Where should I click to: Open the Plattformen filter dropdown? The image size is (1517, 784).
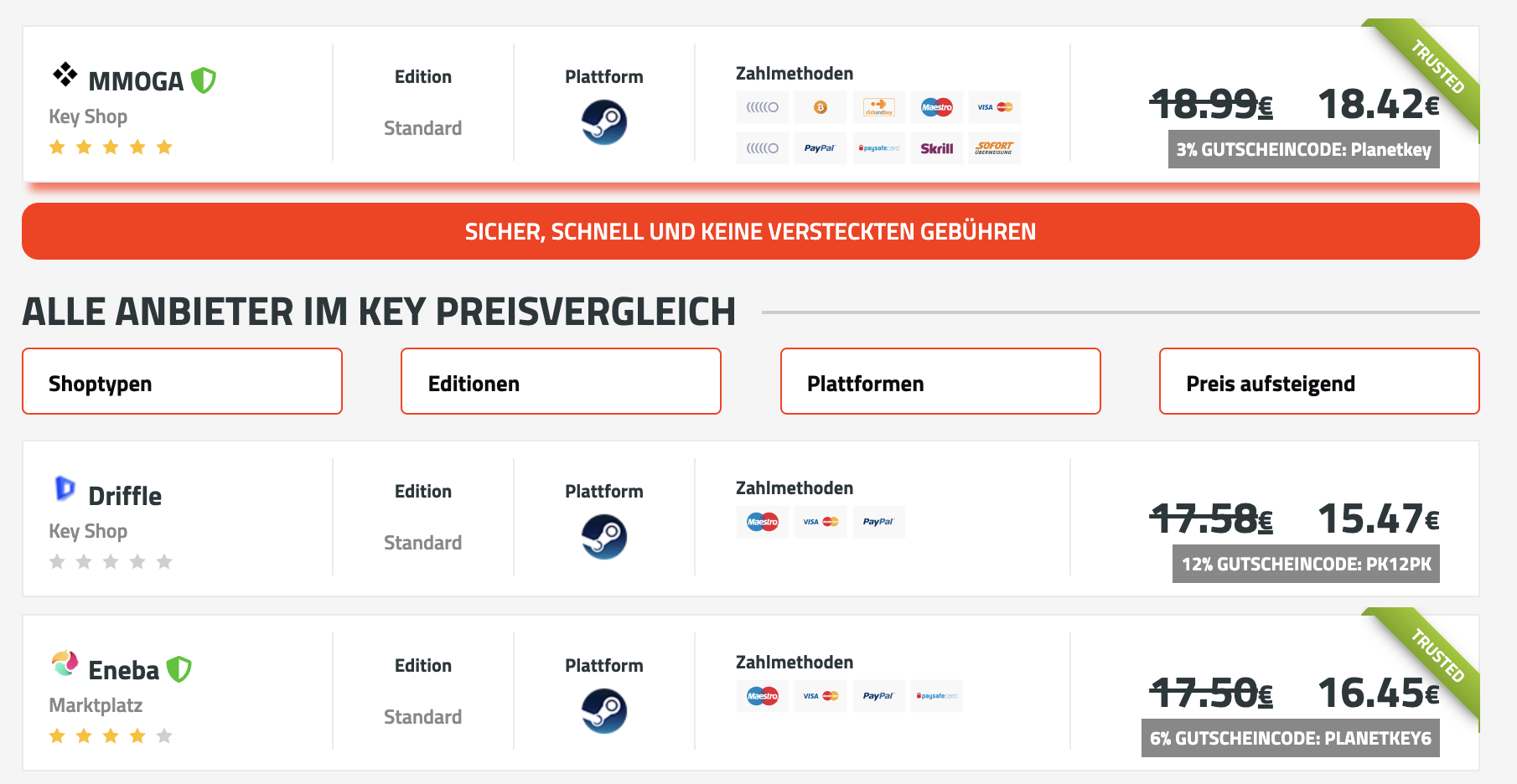point(940,381)
